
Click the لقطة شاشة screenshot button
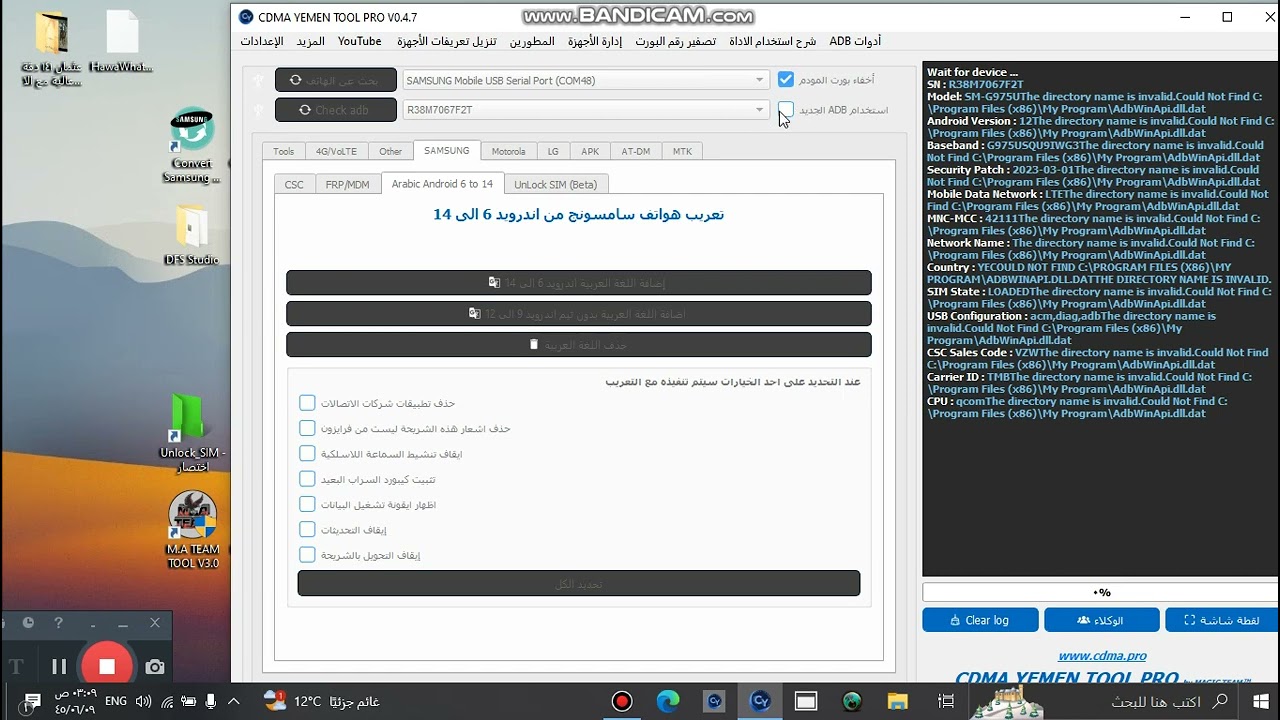click(1222, 620)
